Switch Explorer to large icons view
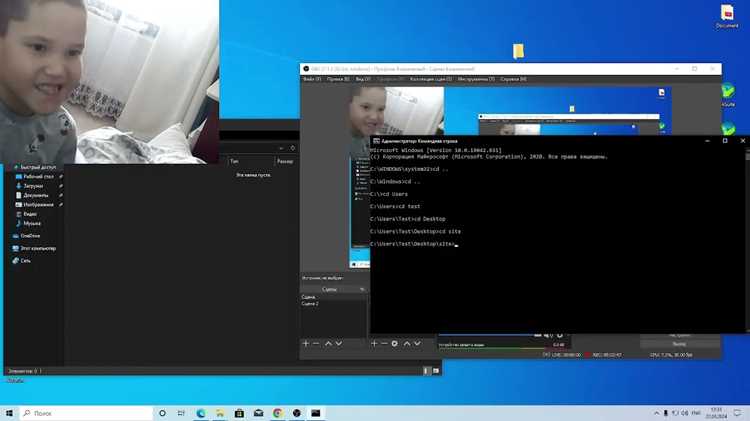 tap(436, 371)
